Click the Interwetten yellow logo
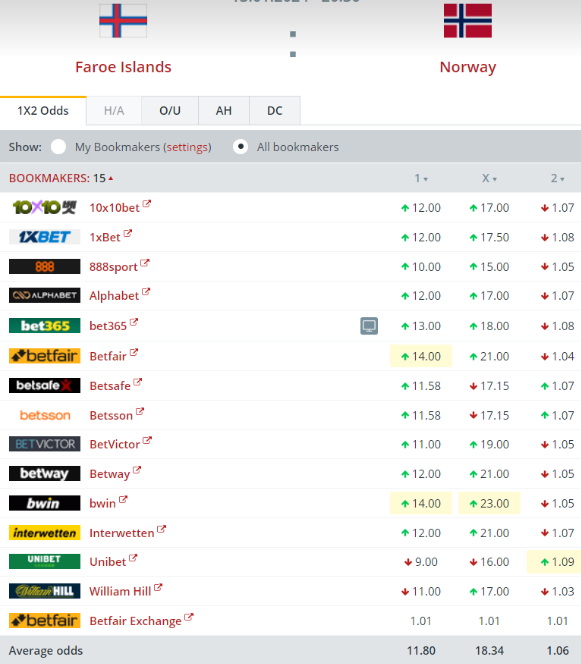Screen dimensions: 581x664 44,533
